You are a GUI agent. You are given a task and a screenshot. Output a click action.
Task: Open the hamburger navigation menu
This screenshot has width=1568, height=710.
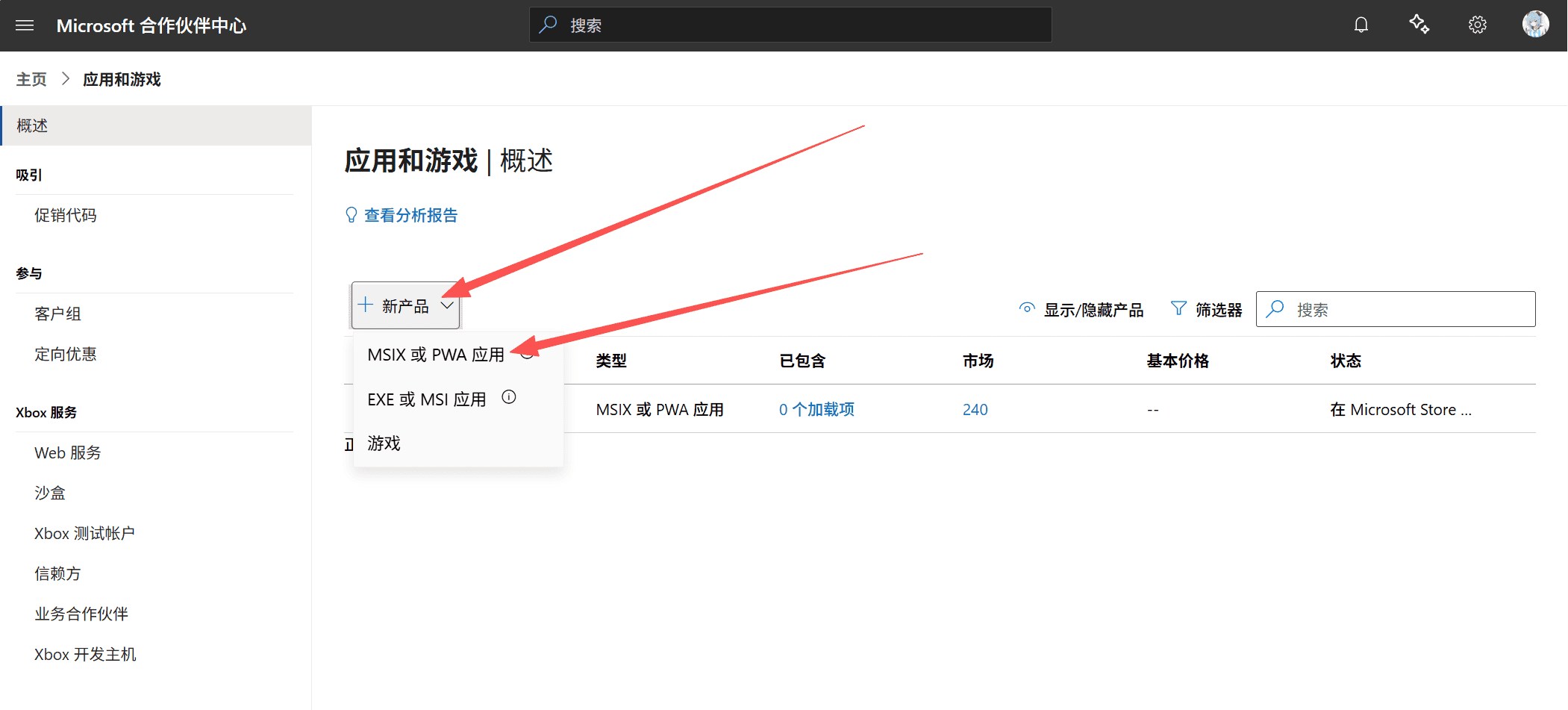(x=25, y=25)
